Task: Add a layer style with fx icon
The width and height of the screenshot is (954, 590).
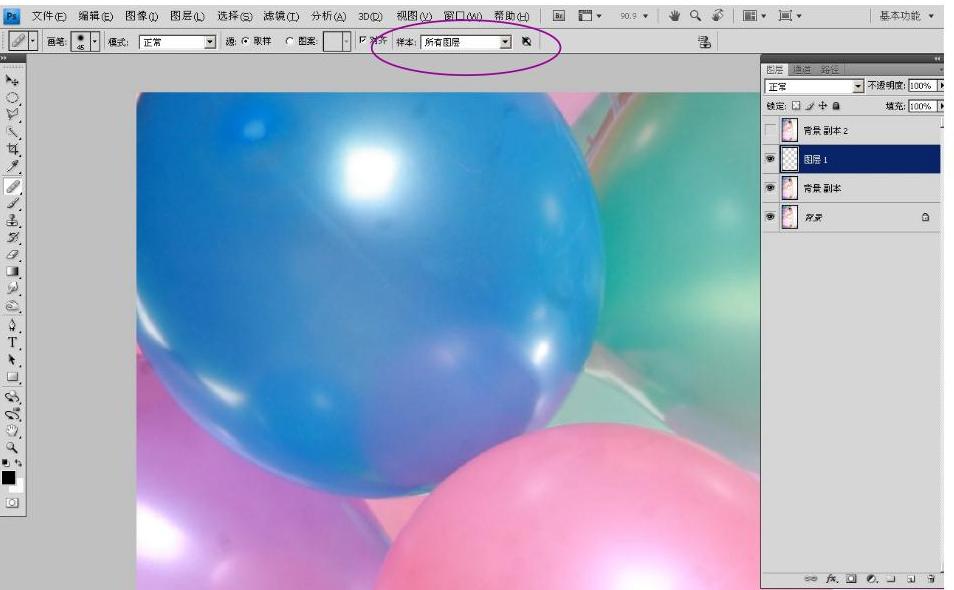Action: (x=831, y=578)
